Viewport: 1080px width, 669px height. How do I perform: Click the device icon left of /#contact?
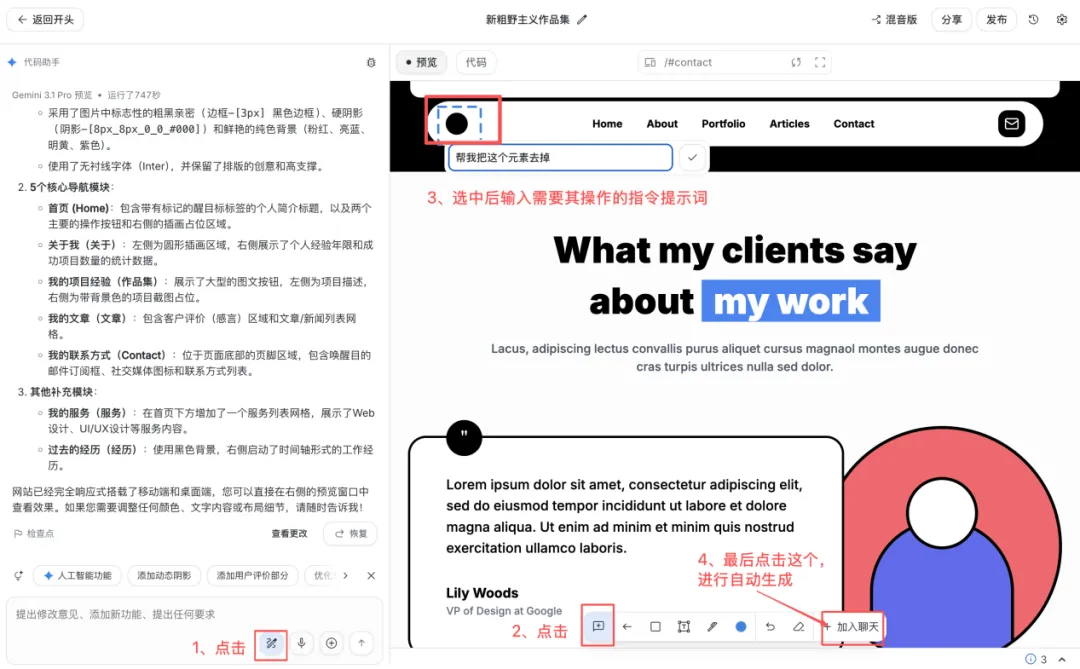650,62
